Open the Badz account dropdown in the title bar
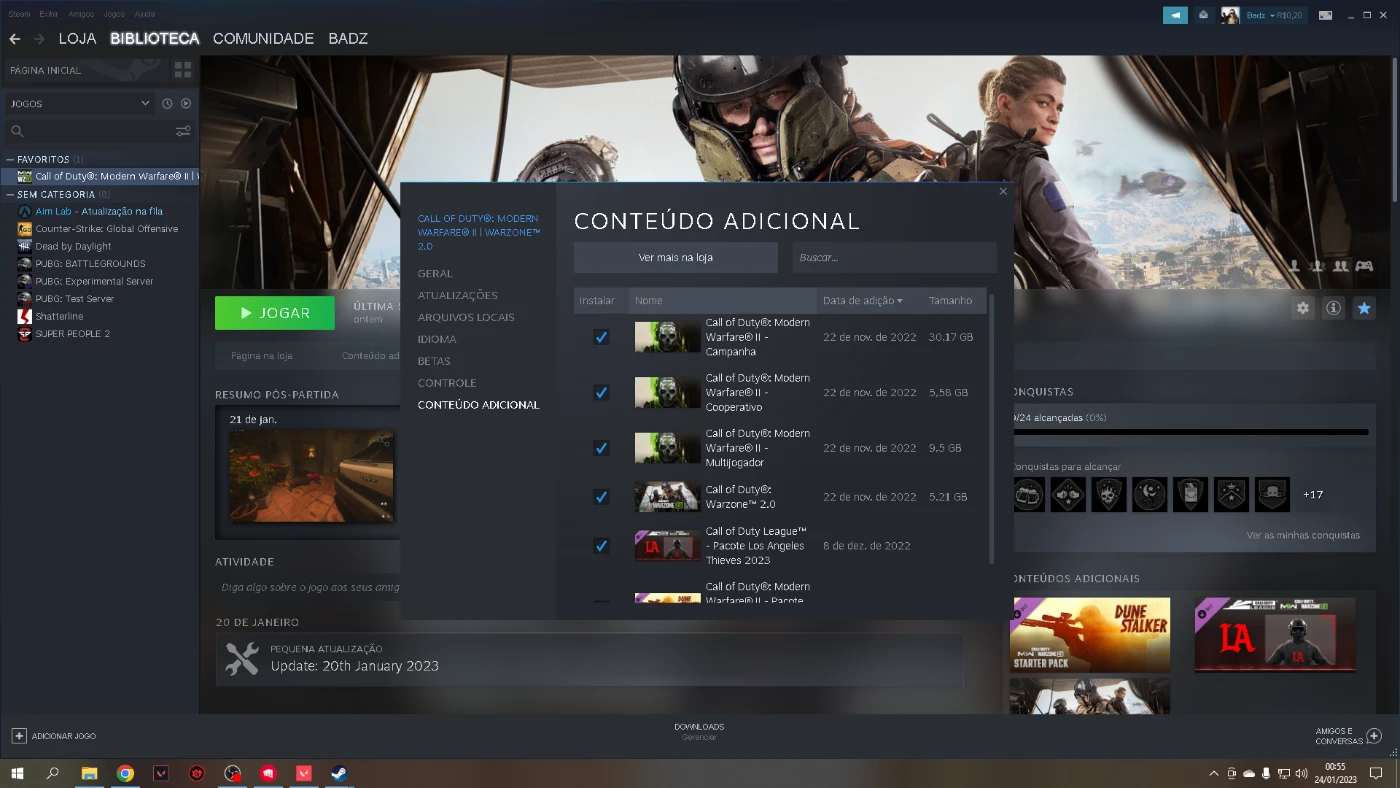The height and width of the screenshot is (788, 1400). click(x=1272, y=15)
